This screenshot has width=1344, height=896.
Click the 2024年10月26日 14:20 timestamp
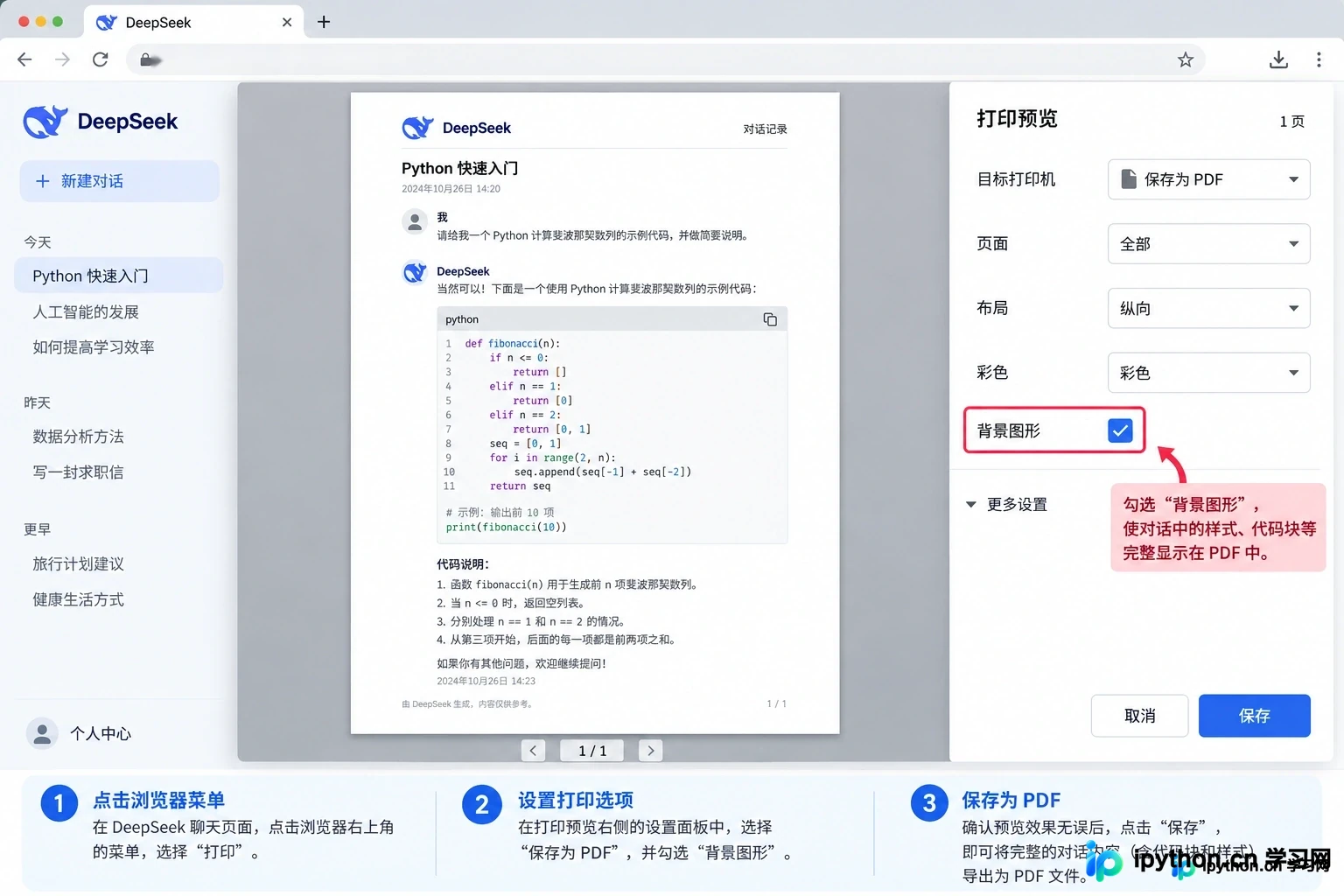[x=451, y=189]
